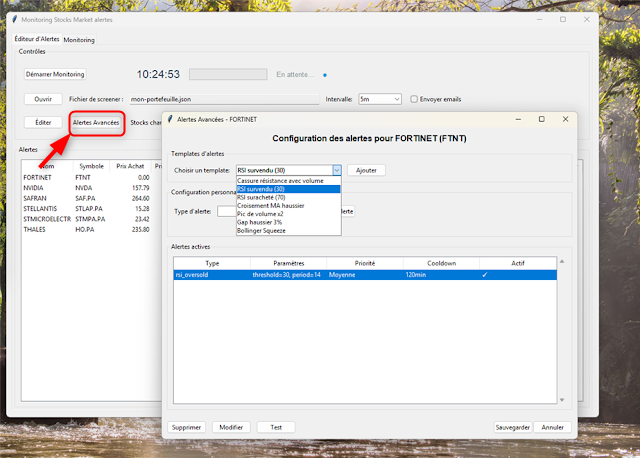Click the feather icon in Alertes Avancées title bar
640x458 pixels.
click(168, 119)
